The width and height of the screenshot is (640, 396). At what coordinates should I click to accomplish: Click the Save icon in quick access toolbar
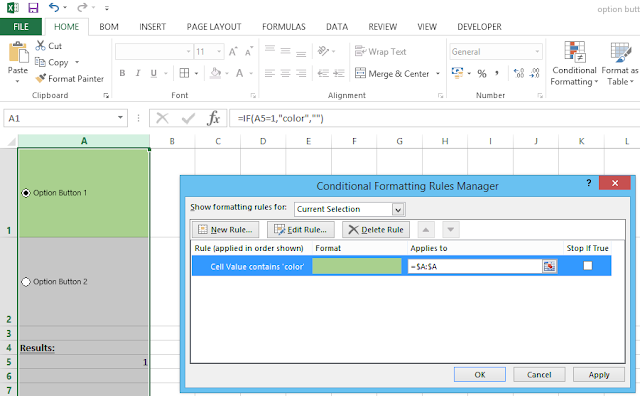pyautogui.click(x=33, y=7)
